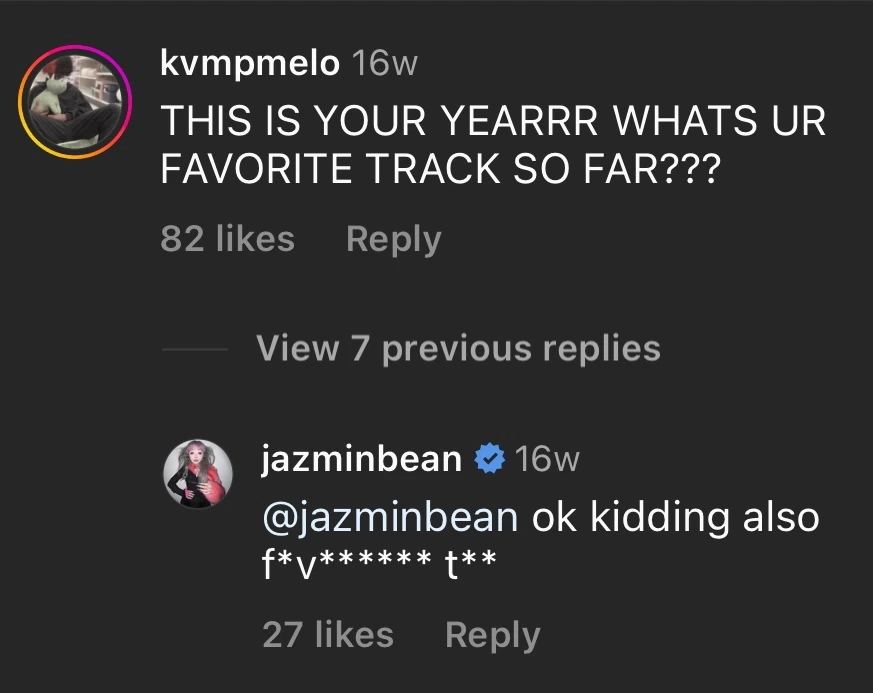Click the 16w timestamp after verified badge
This screenshot has width=873, height=693.
546,459
